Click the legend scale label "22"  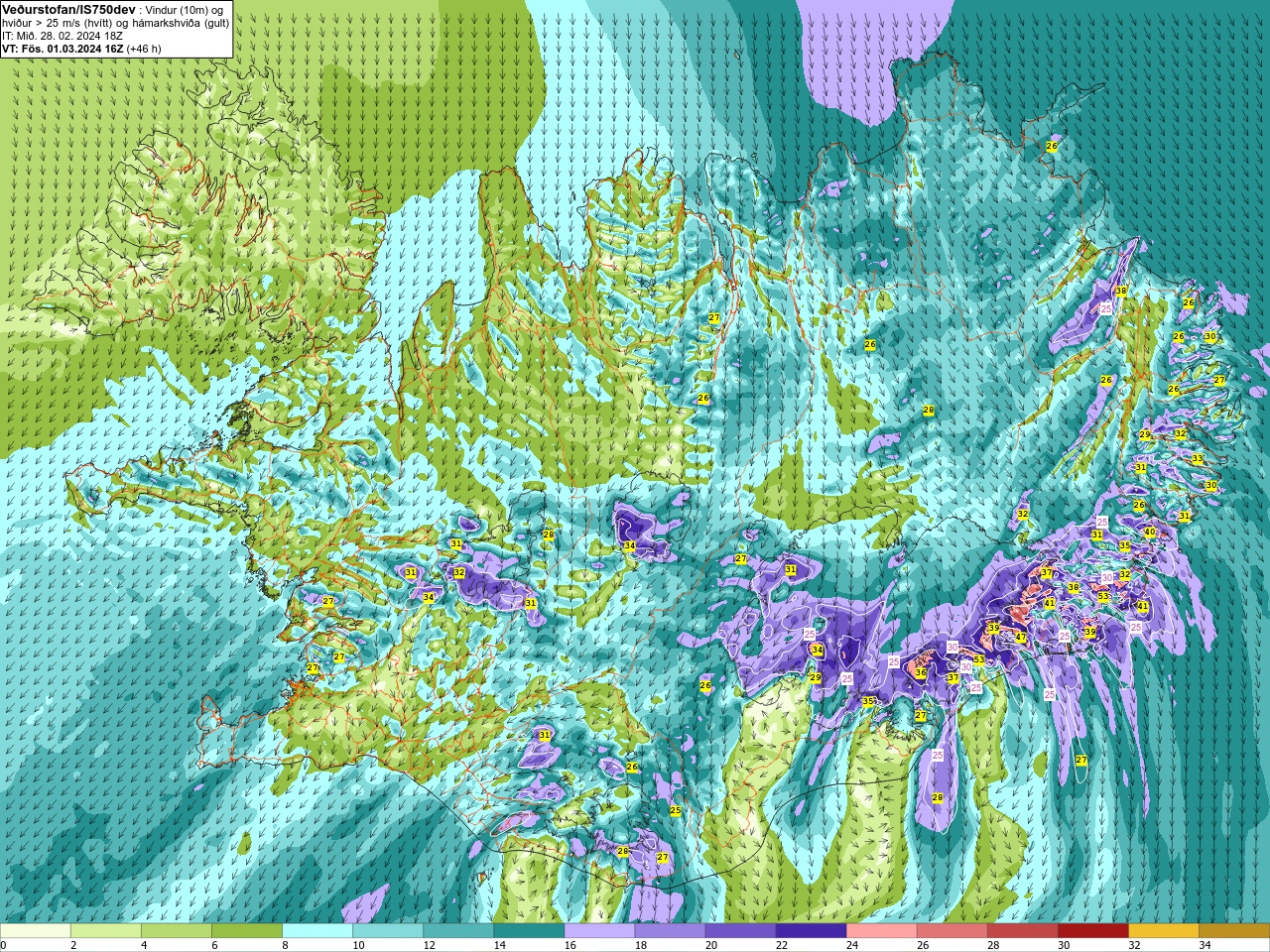(x=781, y=946)
